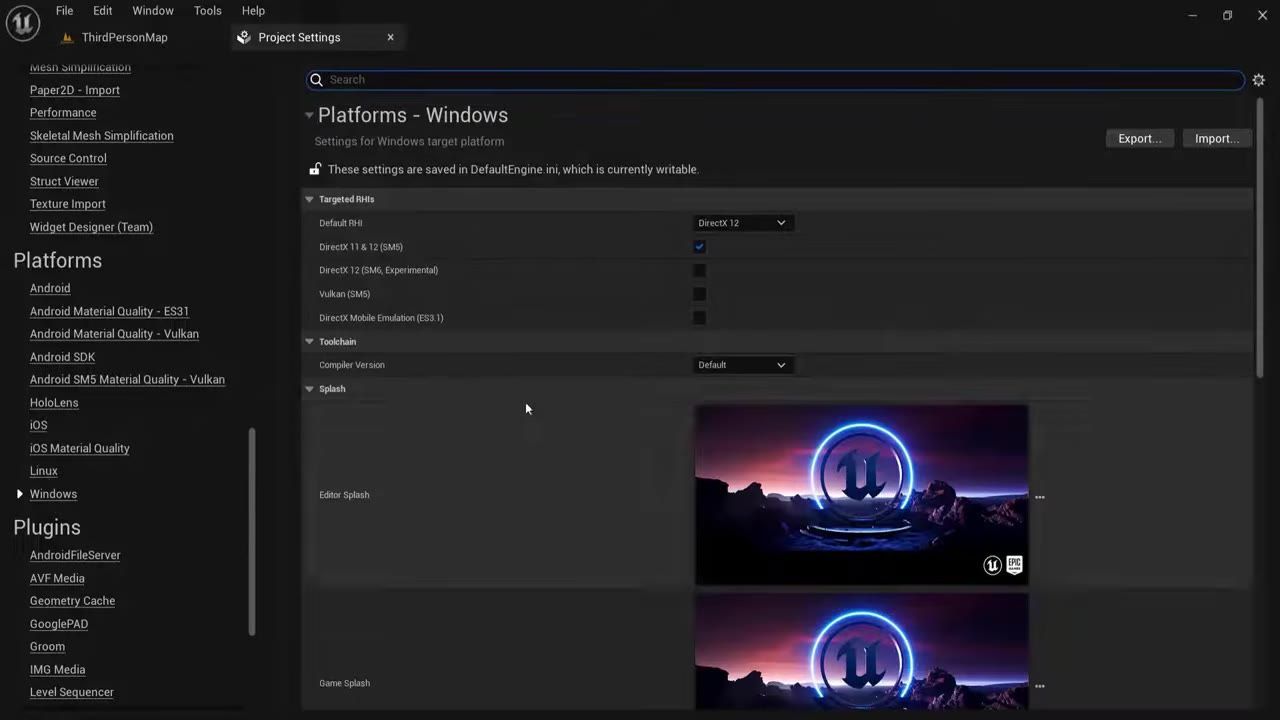Image resolution: width=1280 pixels, height=720 pixels.
Task: Collapse the Targeted RHIs section
Action: point(309,199)
